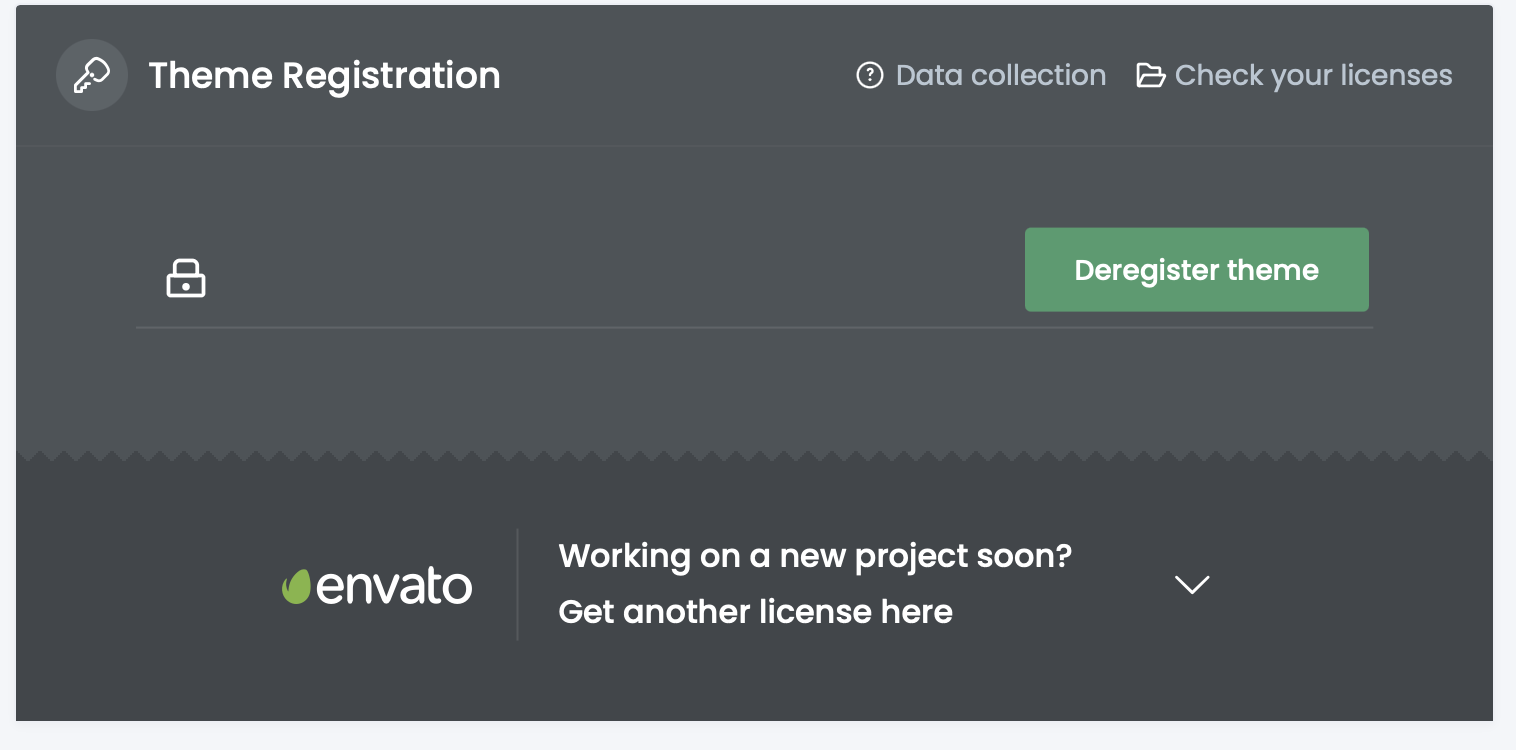The image size is (1516, 750).
Task: Open the Check your licenses link
Action: coord(1313,75)
